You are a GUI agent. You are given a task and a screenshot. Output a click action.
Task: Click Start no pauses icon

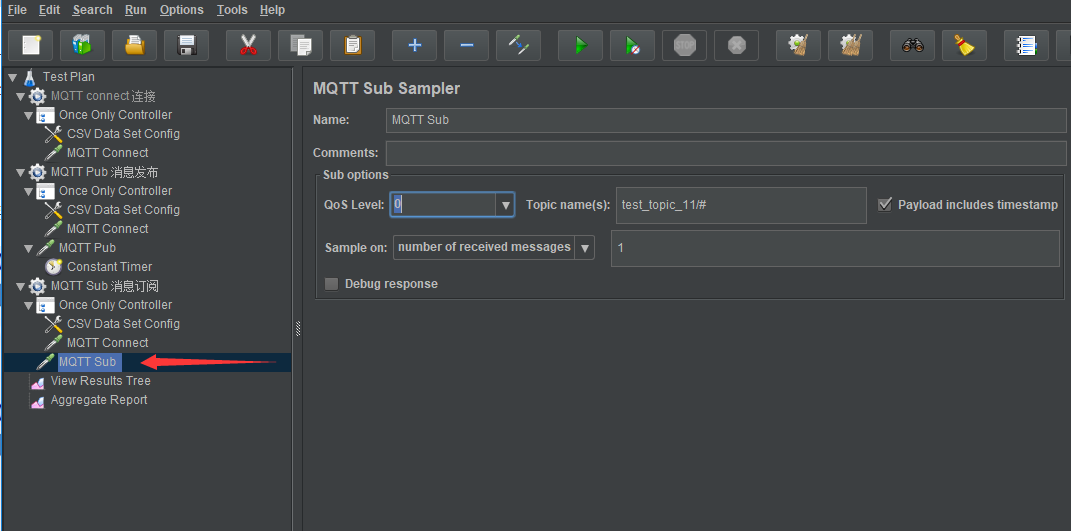[632, 46]
